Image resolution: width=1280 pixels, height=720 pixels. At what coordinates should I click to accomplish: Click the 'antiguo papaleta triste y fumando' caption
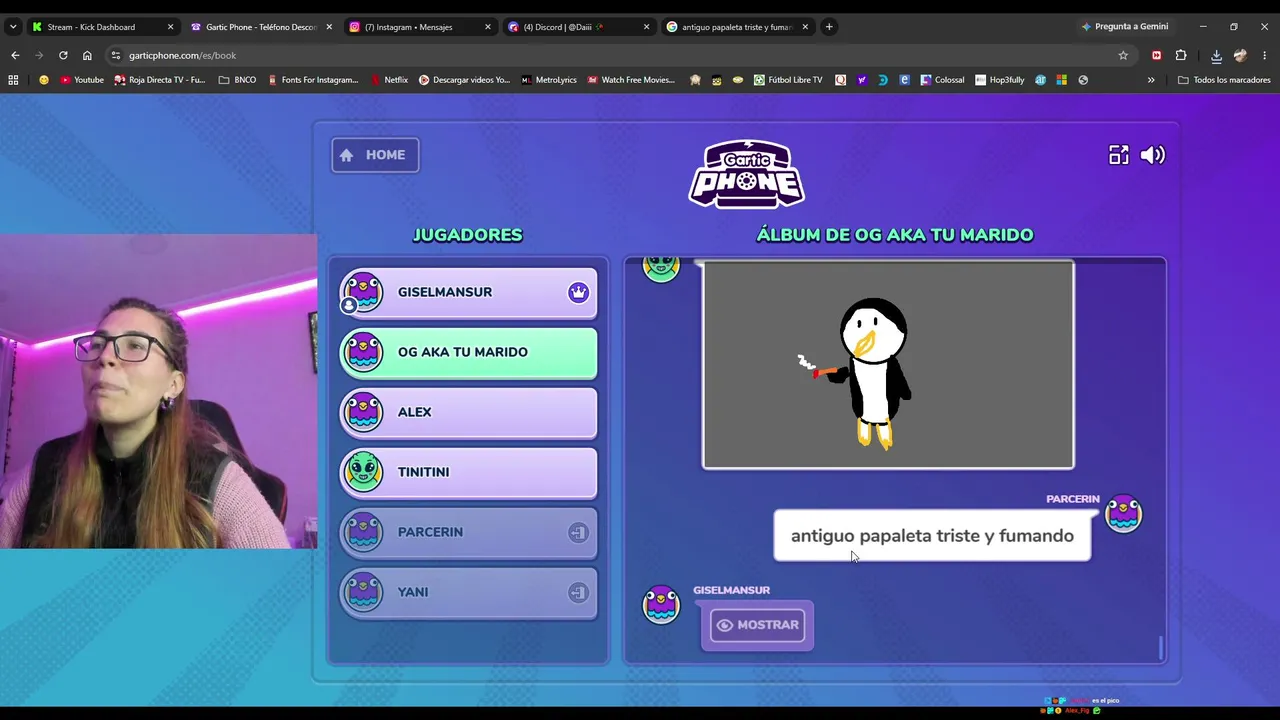click(x=932, y=536)
